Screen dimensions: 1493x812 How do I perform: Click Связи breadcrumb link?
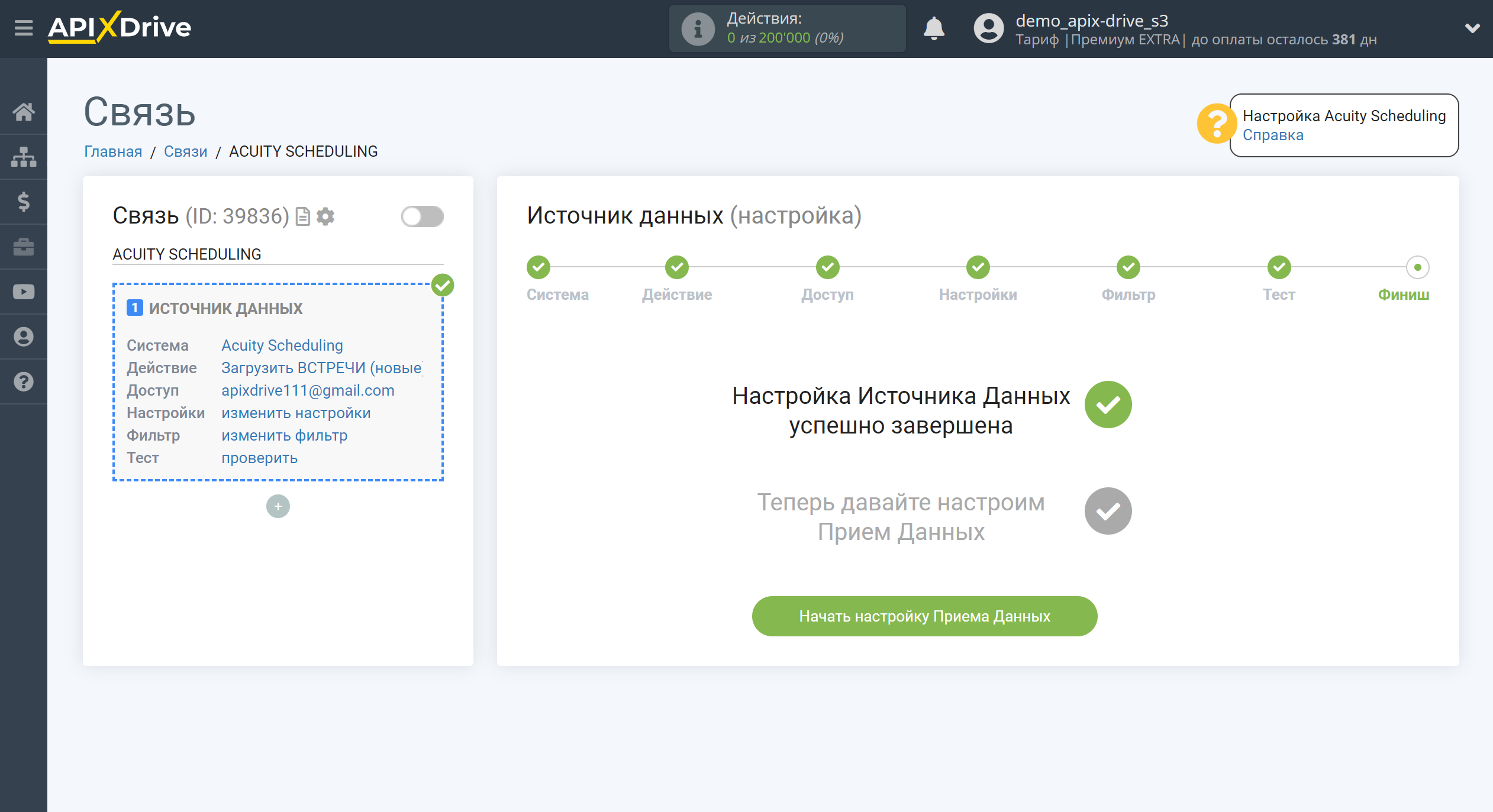(x=186, y=151)
